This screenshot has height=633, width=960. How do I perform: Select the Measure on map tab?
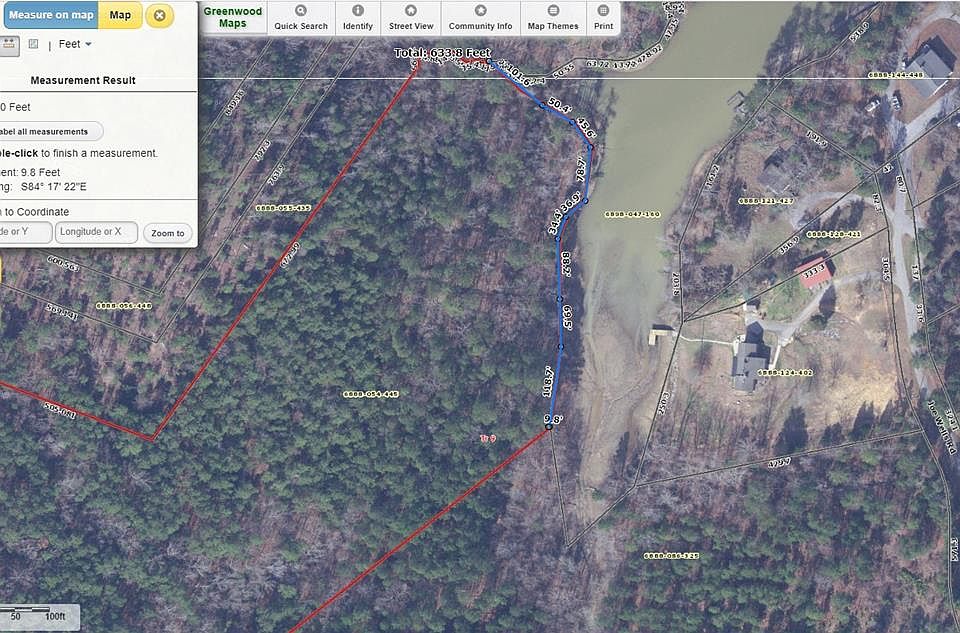[x=51, y=15]
